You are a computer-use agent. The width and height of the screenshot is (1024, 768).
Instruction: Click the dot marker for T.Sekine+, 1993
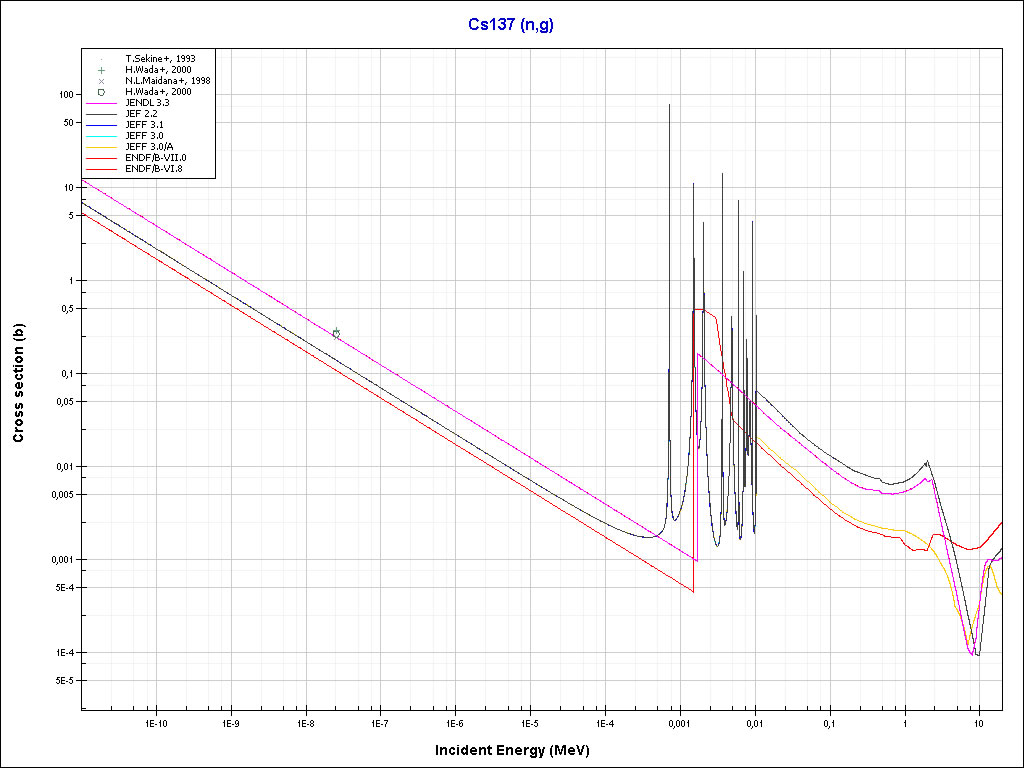tap(102, 59)
